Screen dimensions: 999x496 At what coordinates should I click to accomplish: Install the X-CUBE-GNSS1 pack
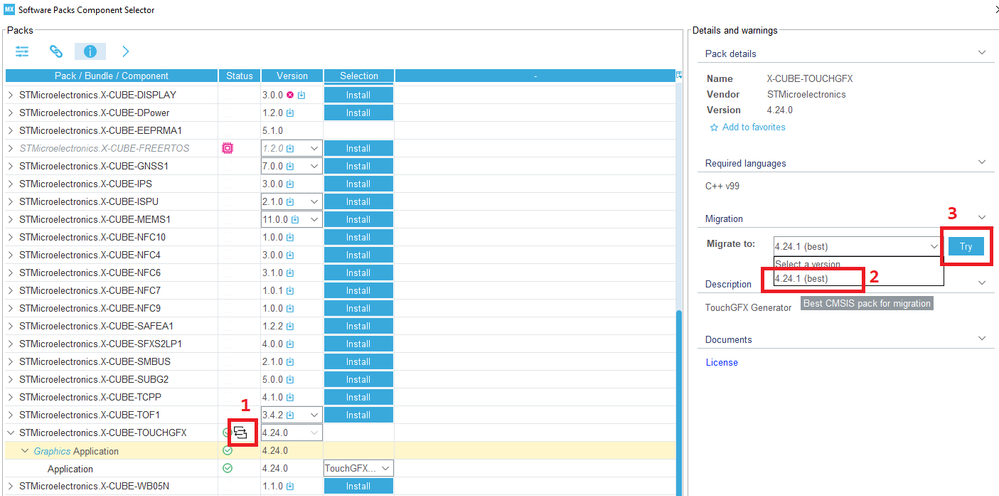(358, 166)
